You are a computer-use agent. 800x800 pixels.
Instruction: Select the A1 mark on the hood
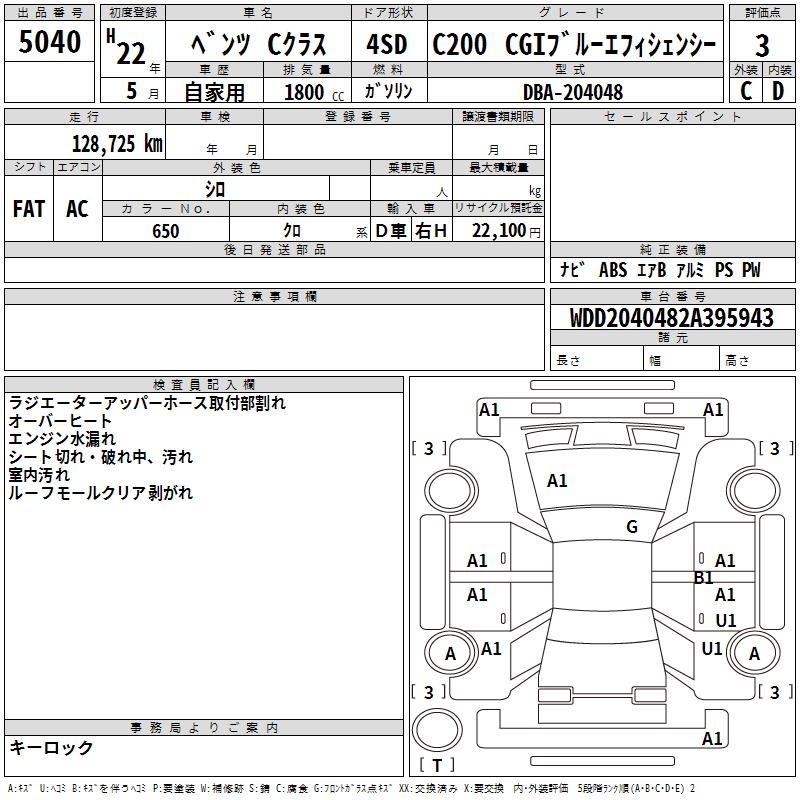[557, 481]
